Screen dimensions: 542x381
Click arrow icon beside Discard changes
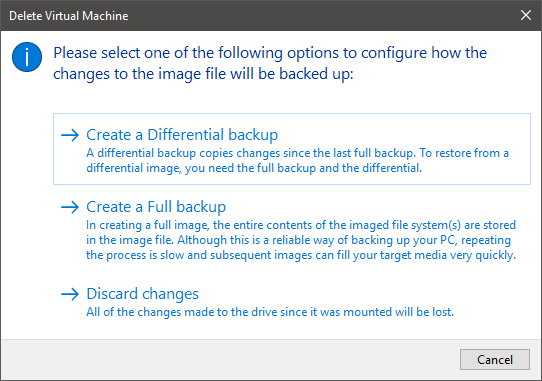coord(70,294)
